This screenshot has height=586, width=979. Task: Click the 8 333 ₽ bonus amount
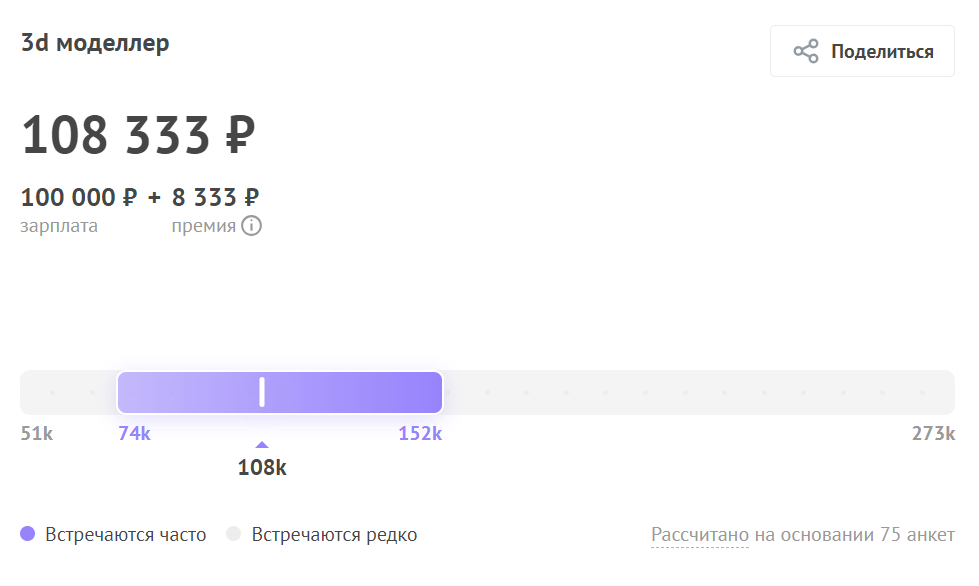215,197
